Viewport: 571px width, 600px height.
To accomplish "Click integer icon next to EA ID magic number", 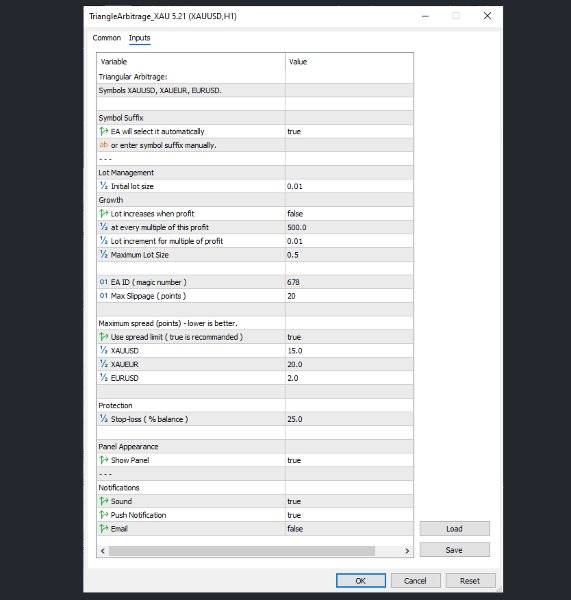I will [x=104, y=282].
